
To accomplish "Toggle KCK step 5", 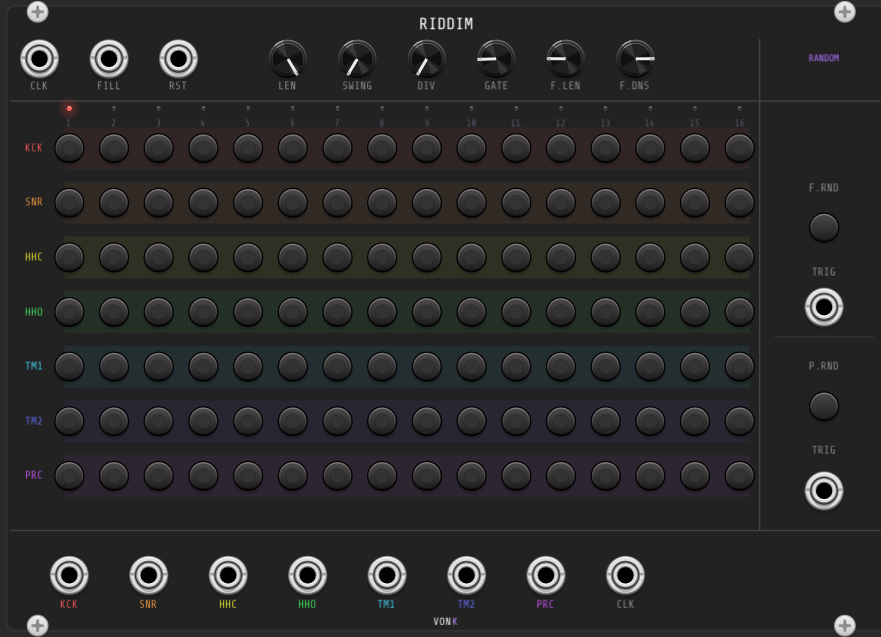I will (248, 148).
